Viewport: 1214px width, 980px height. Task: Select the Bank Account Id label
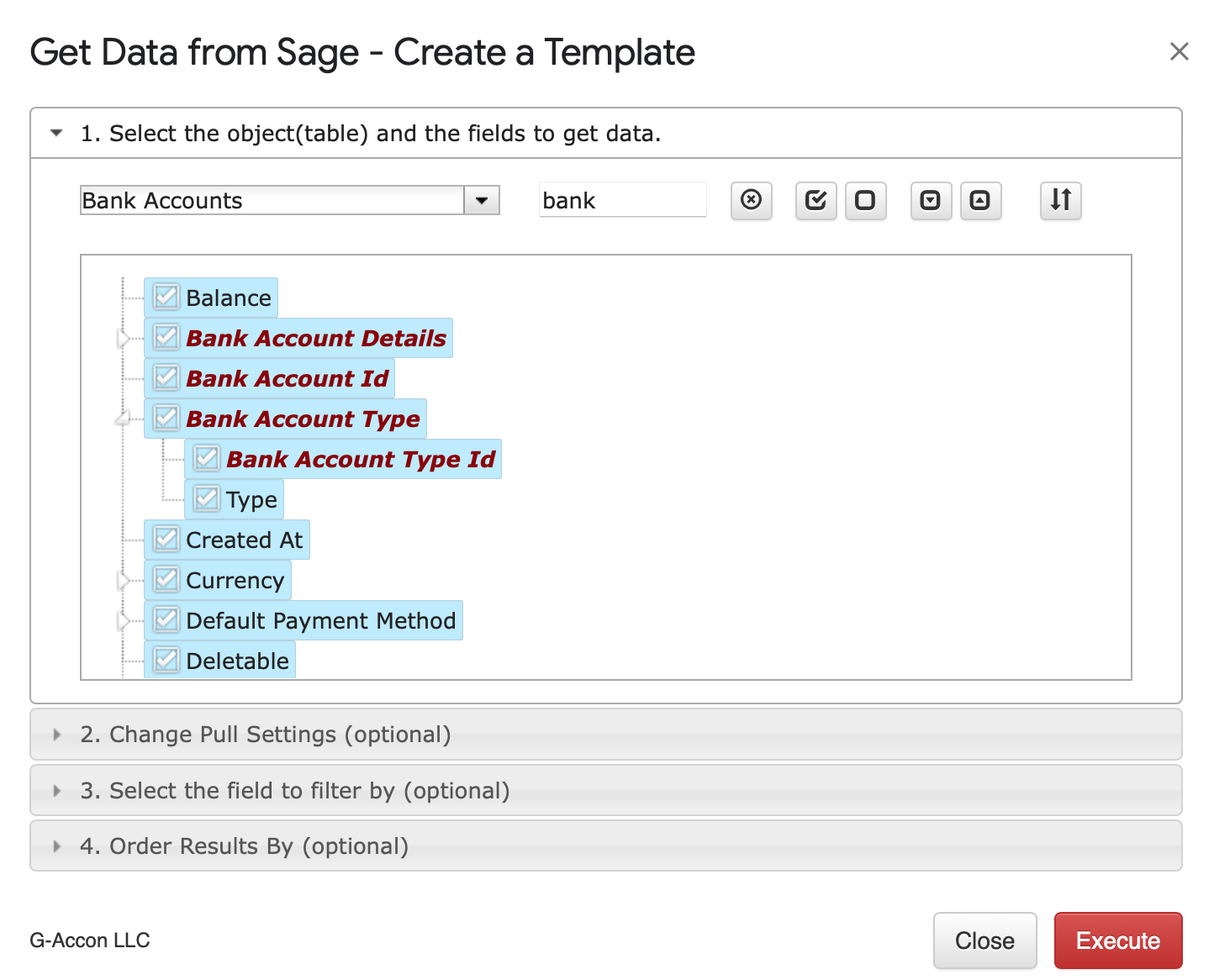(x=287, y=378)
